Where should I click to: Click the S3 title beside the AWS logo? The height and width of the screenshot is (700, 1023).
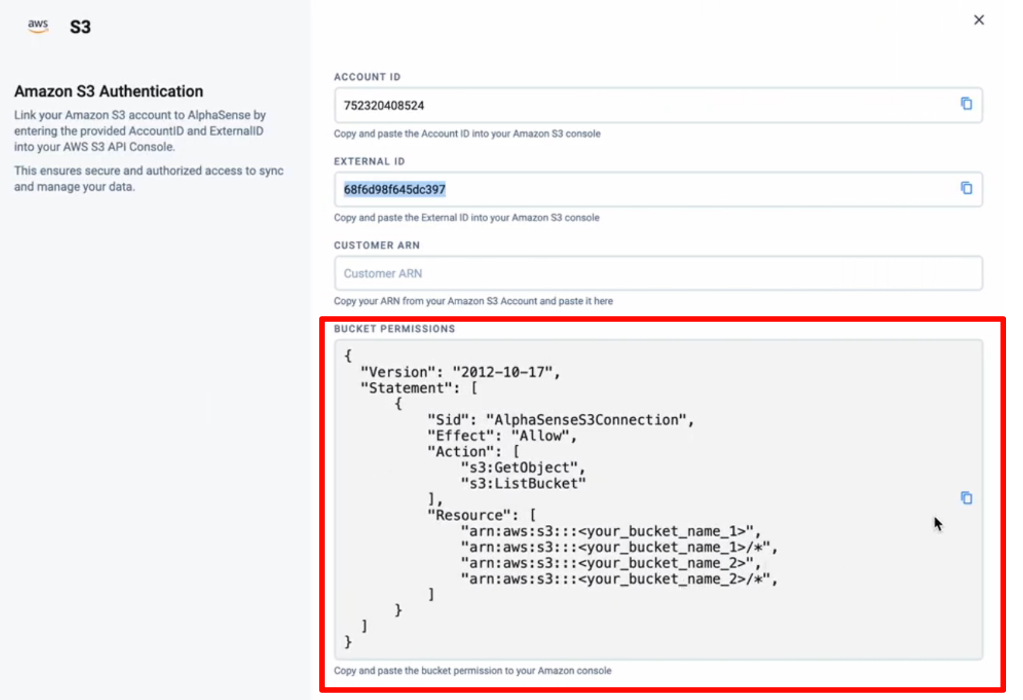click(x=80, y=27)
